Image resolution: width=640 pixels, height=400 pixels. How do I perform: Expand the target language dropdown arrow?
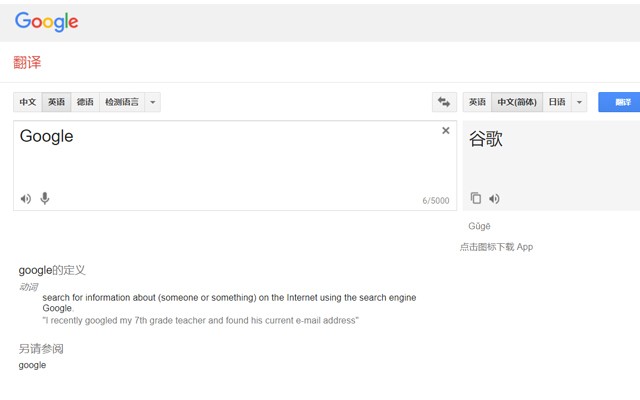pyautogui.click(x=580, y=102)
